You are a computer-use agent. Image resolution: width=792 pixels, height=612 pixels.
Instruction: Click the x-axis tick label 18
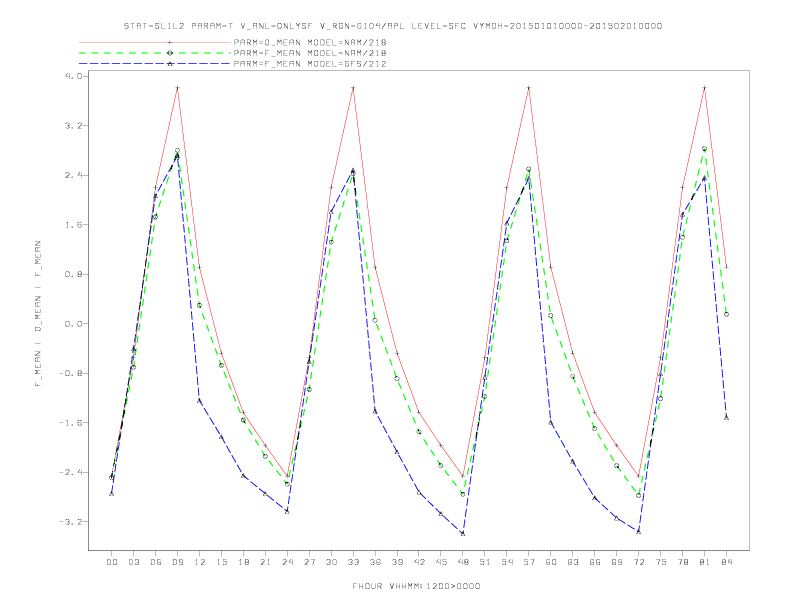243,562
